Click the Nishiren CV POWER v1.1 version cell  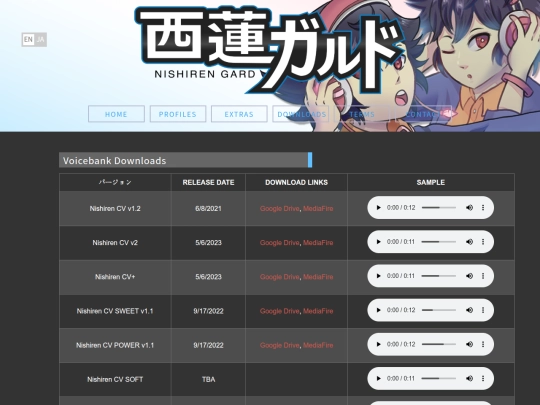(x=115, y=345)
